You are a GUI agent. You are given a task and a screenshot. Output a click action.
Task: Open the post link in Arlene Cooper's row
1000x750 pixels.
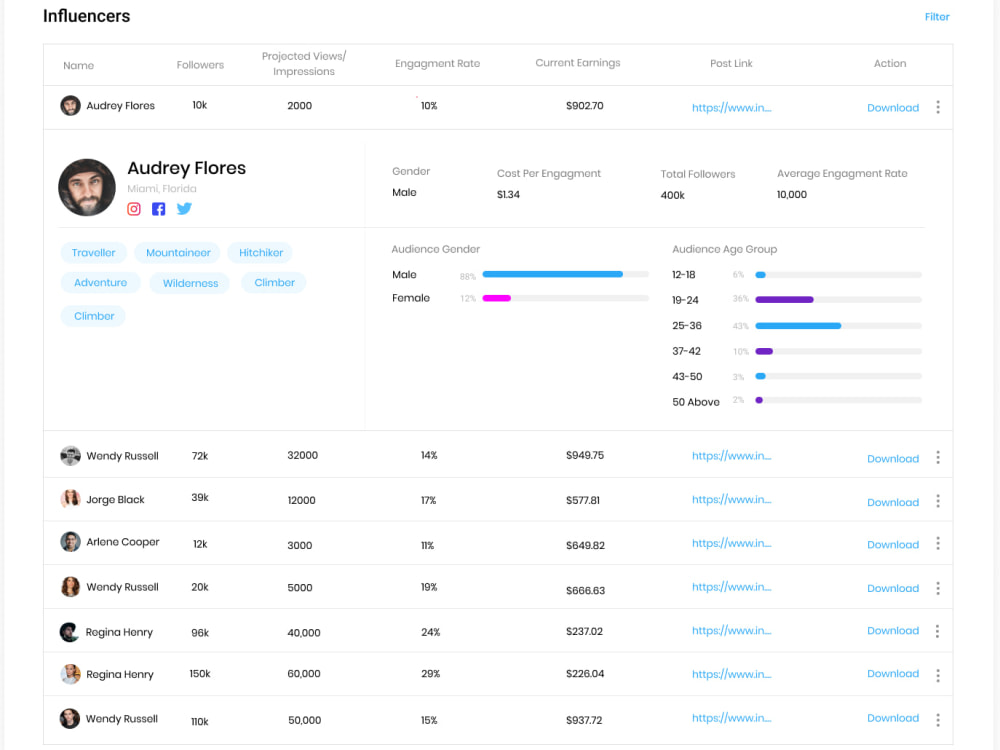(731, 545)
